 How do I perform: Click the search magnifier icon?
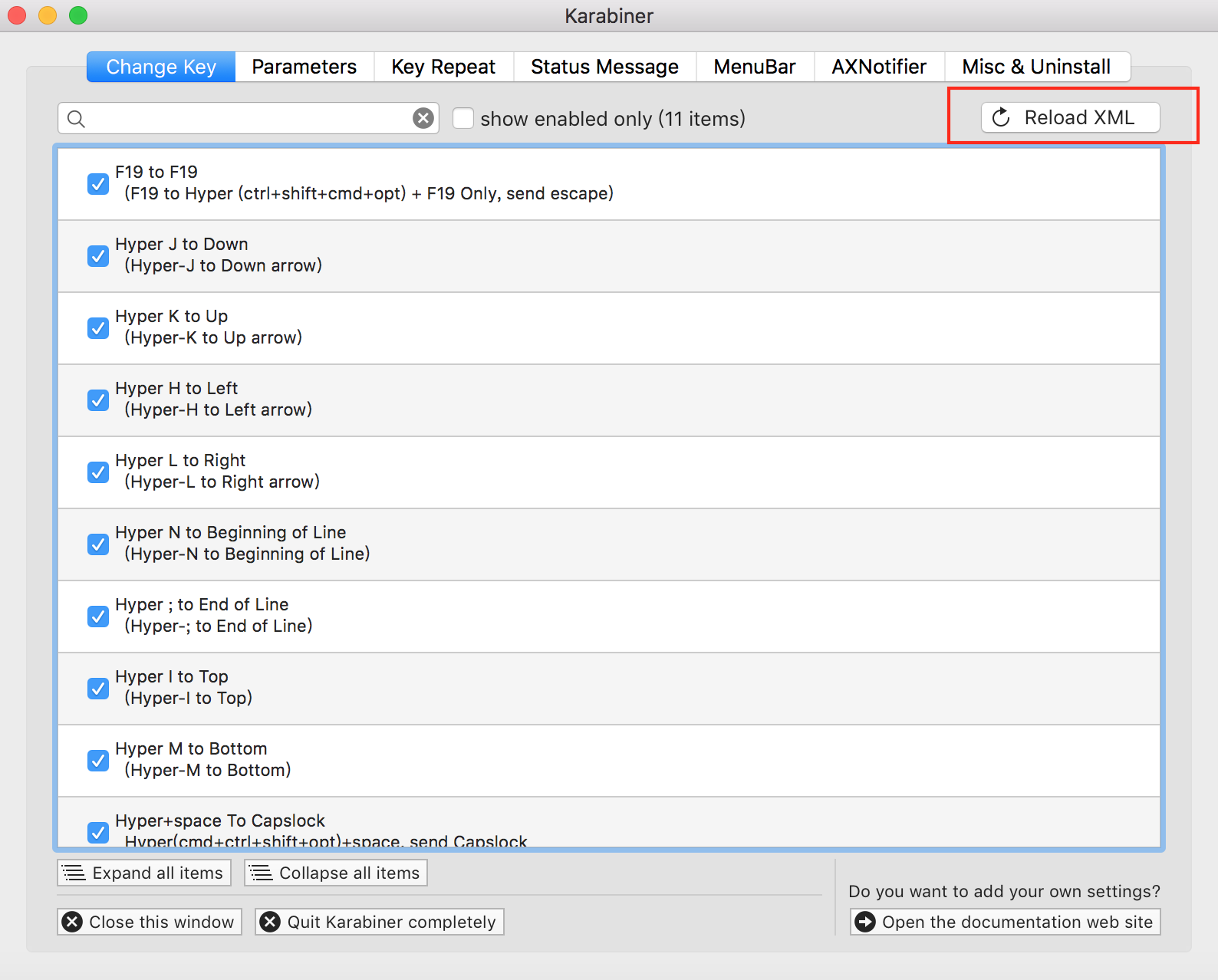[76, 119]
